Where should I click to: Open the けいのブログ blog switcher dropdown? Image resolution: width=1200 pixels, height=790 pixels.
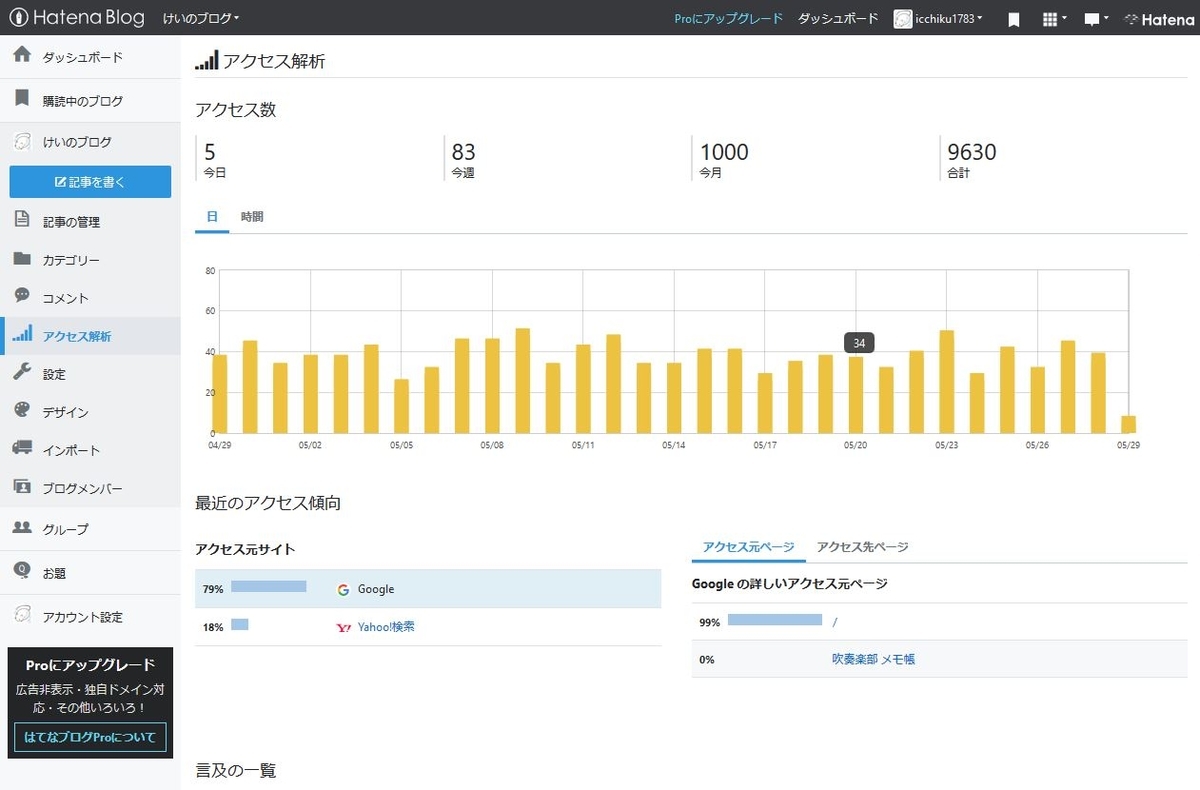pyautogui.click(x=201, y=18)
